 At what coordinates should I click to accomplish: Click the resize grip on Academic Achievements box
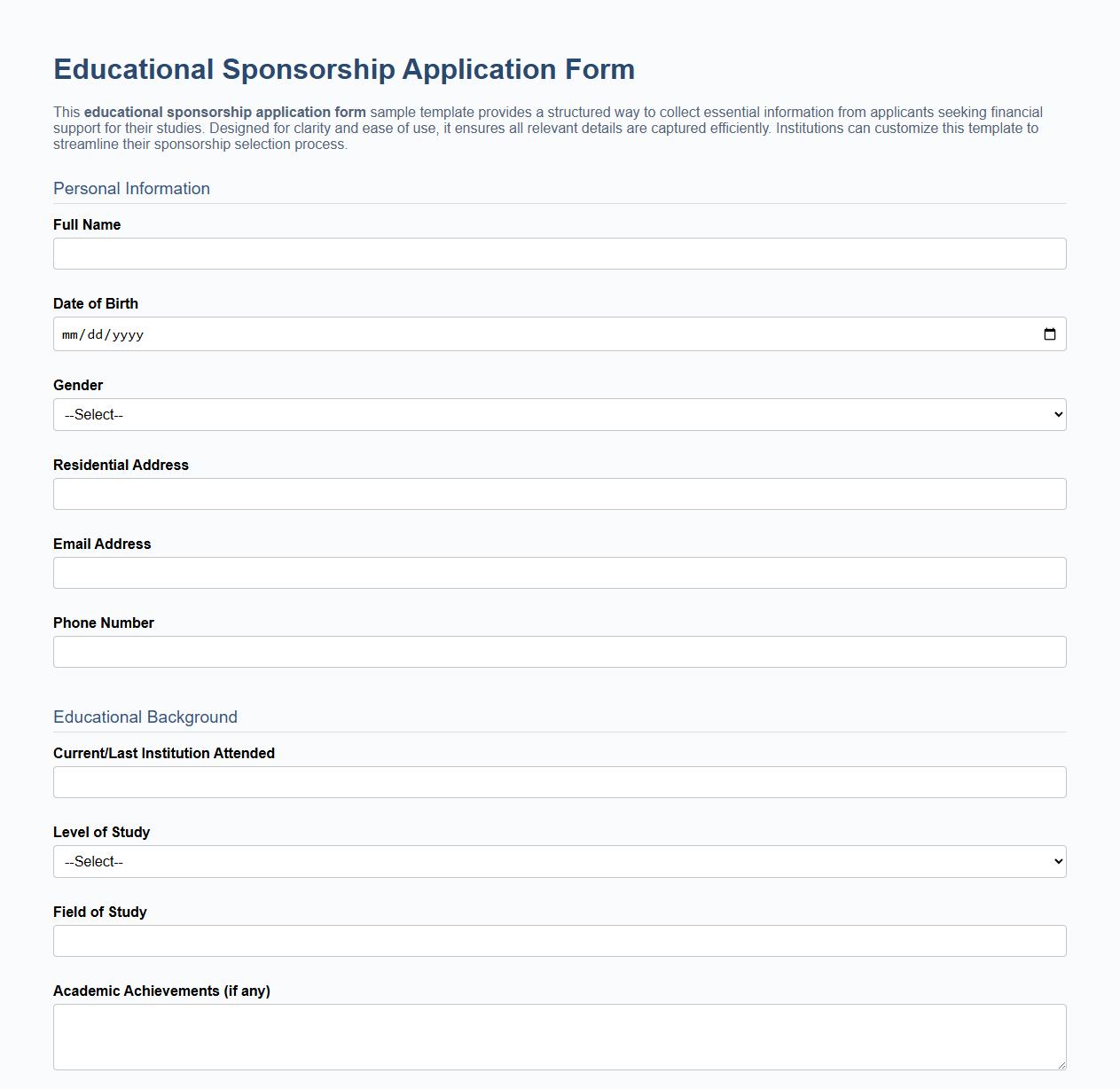[1061, 1064]
